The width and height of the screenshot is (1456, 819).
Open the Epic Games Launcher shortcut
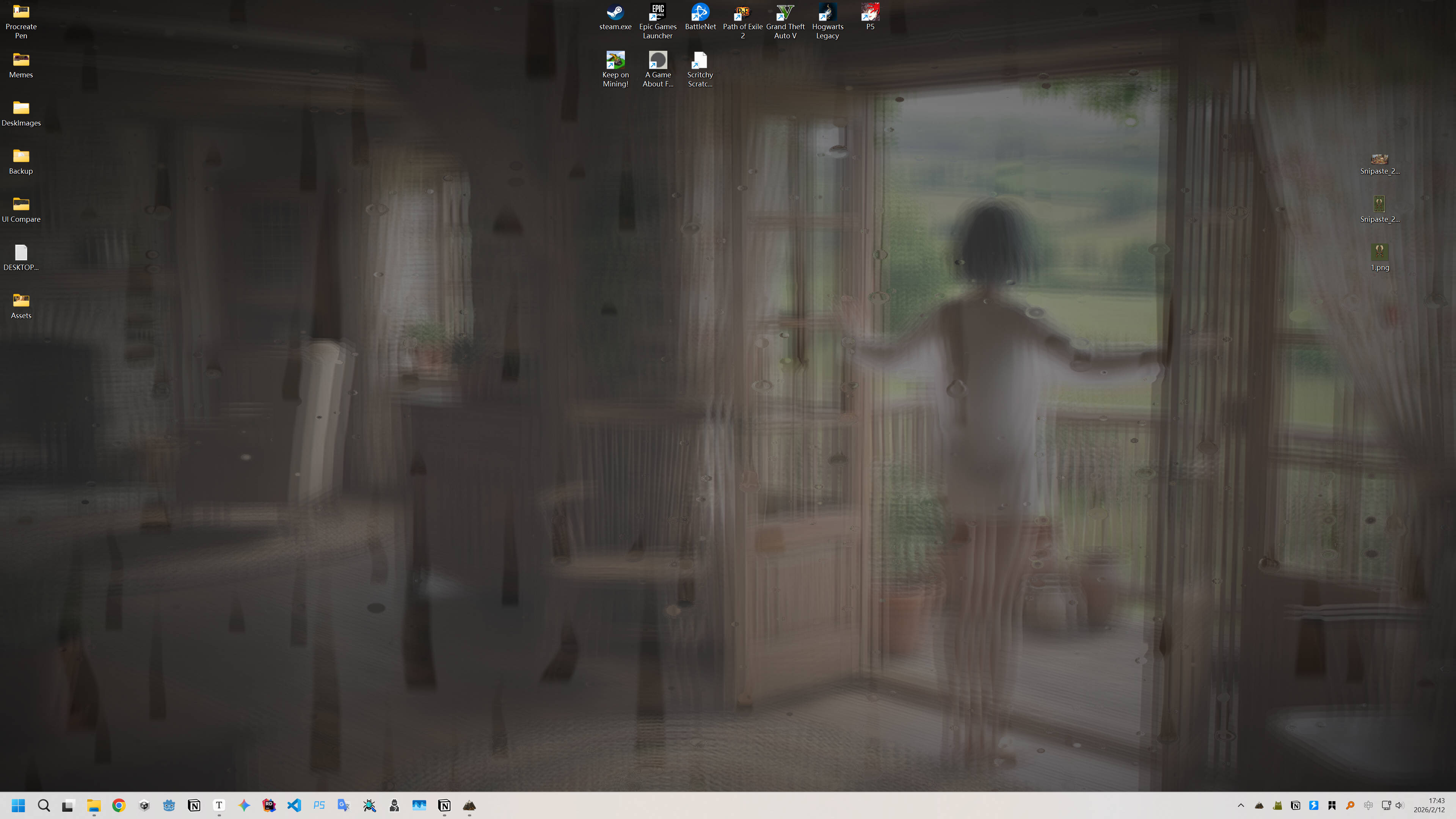pyautogui.click(x=657, y=11)
